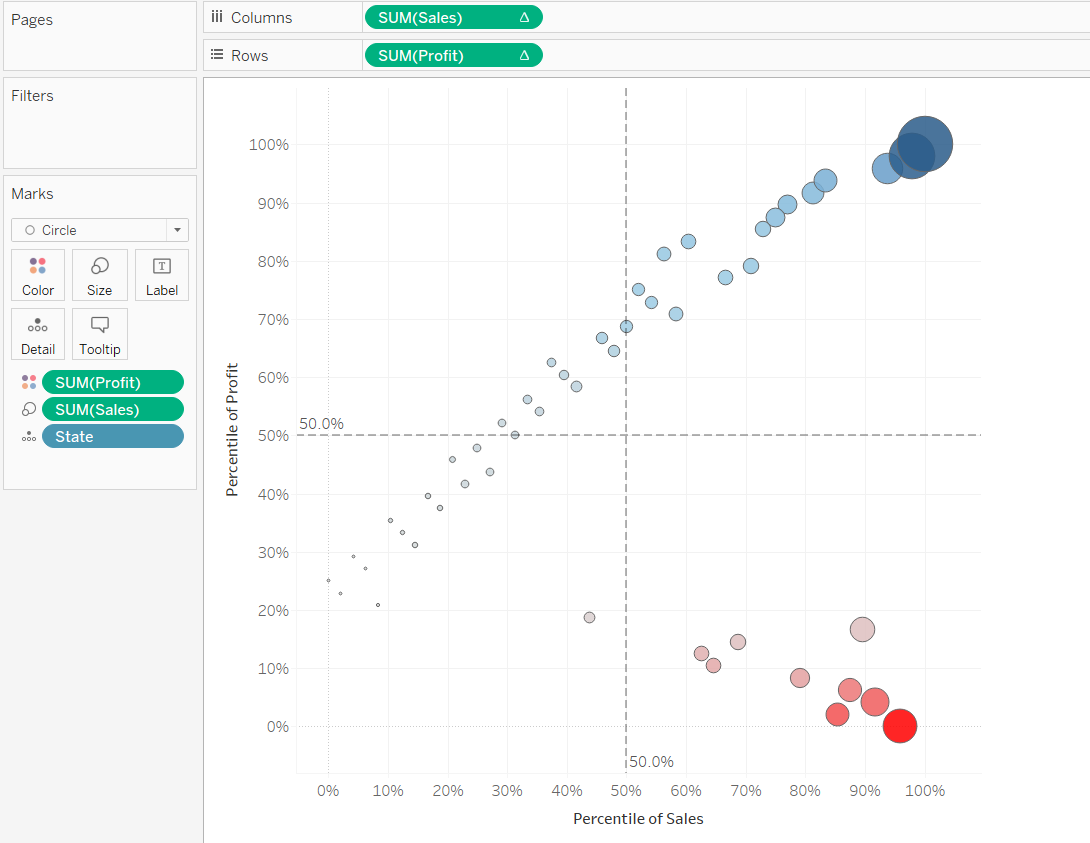The image size is (1090, 843).
Task: Click the Columns shelf label
Action: coord(261,18)
